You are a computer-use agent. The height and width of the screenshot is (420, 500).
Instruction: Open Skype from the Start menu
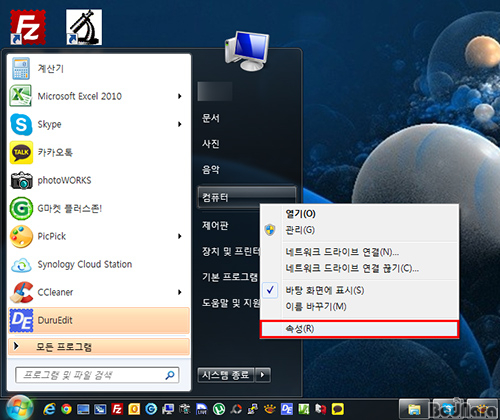99,124
